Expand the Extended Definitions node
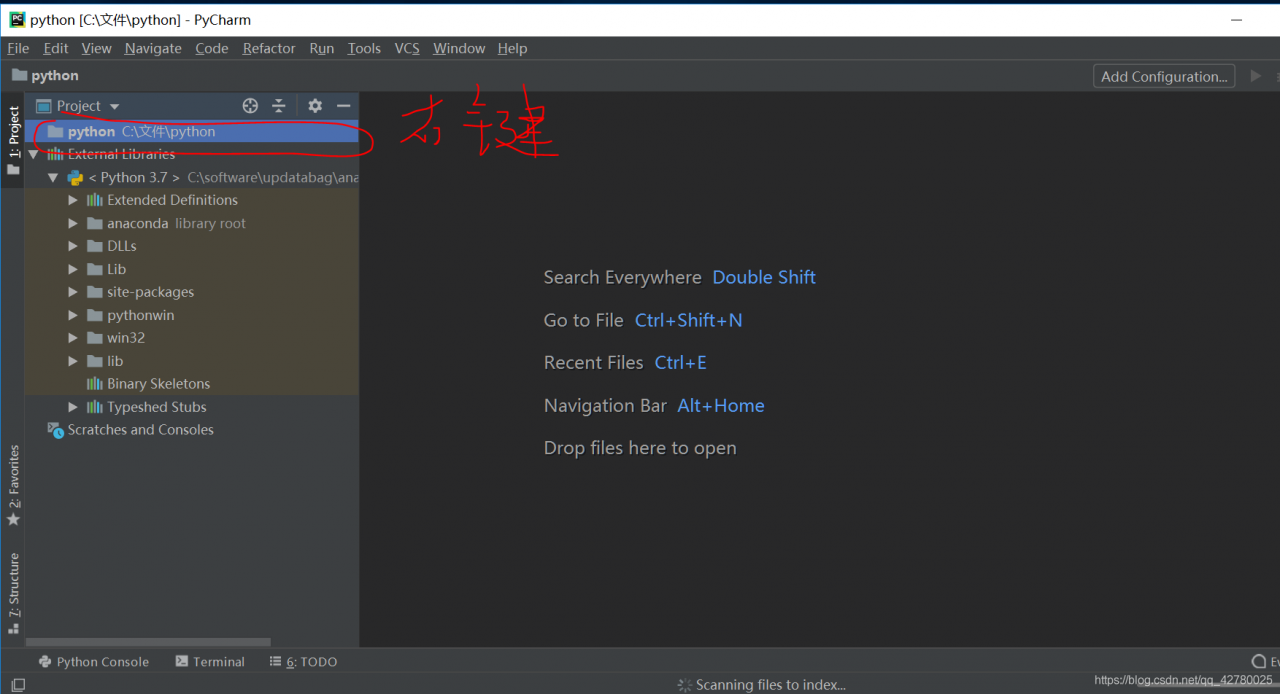This screenshot has height=694, width=1280. [73, 200]
